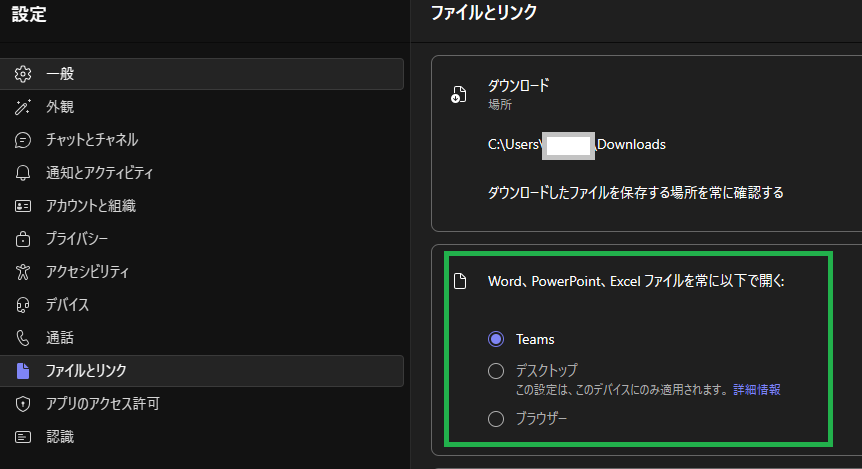Click the 設定 heading in sidebar
The width and height of the screenshot is (862, 469).
click(x=29, y=14)
